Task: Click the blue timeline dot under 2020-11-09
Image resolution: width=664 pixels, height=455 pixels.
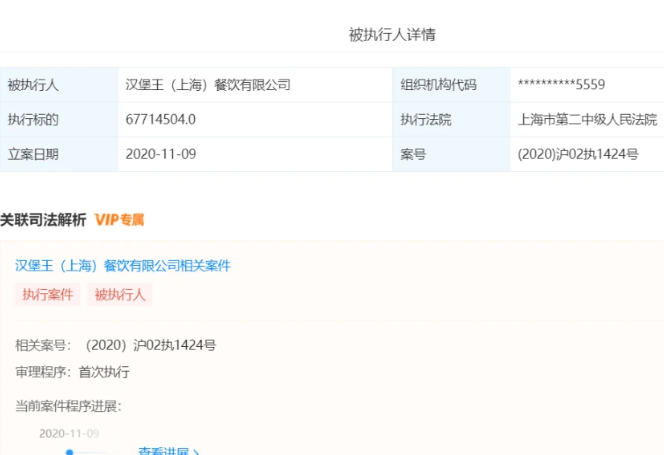Action: pyautogui.click(x=70, y=452)
